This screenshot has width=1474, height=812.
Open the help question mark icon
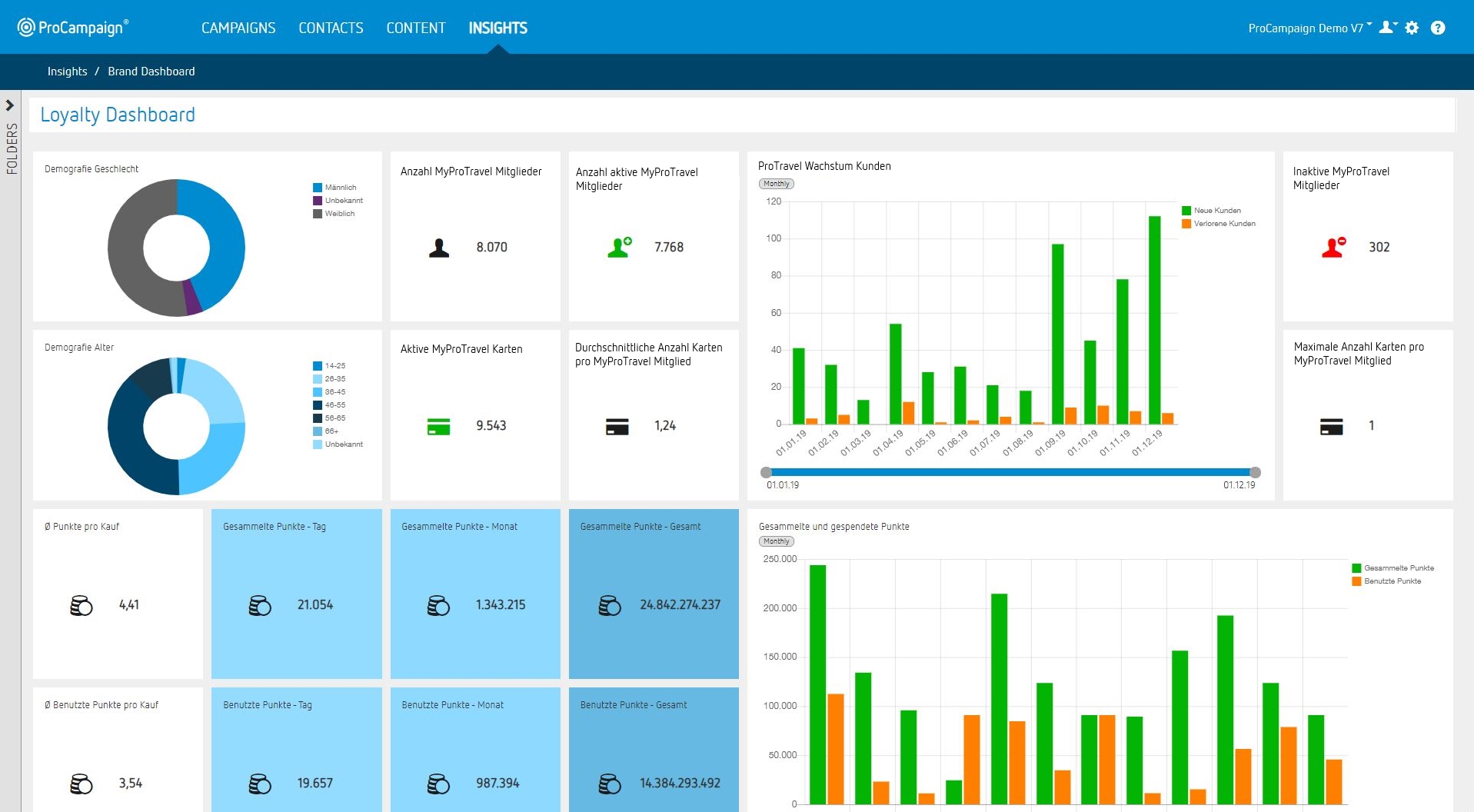point(1438,28)
